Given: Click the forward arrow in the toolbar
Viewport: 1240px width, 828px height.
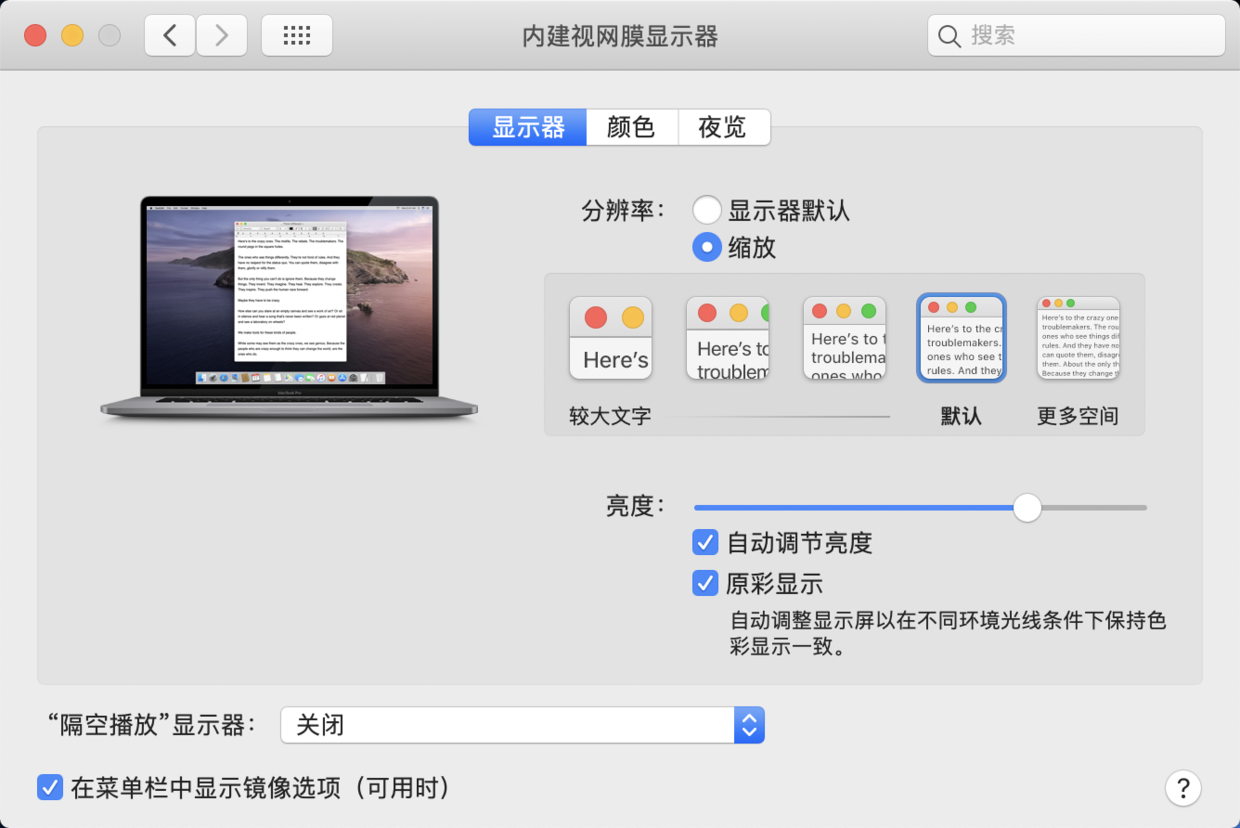Looking at the screenshot, I should coord(221,35).
